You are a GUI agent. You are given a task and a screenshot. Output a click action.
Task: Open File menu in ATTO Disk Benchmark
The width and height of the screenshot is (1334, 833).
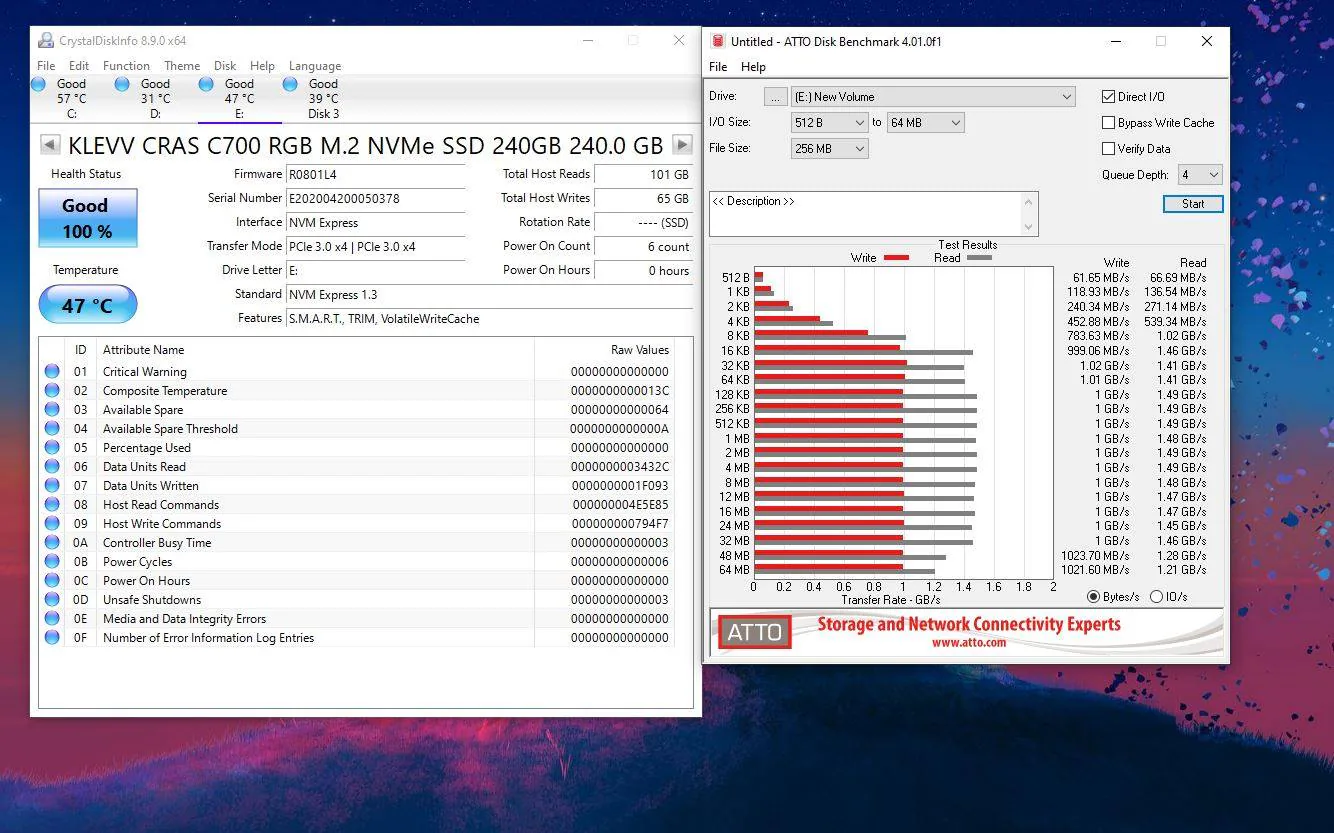pos(718,67)
